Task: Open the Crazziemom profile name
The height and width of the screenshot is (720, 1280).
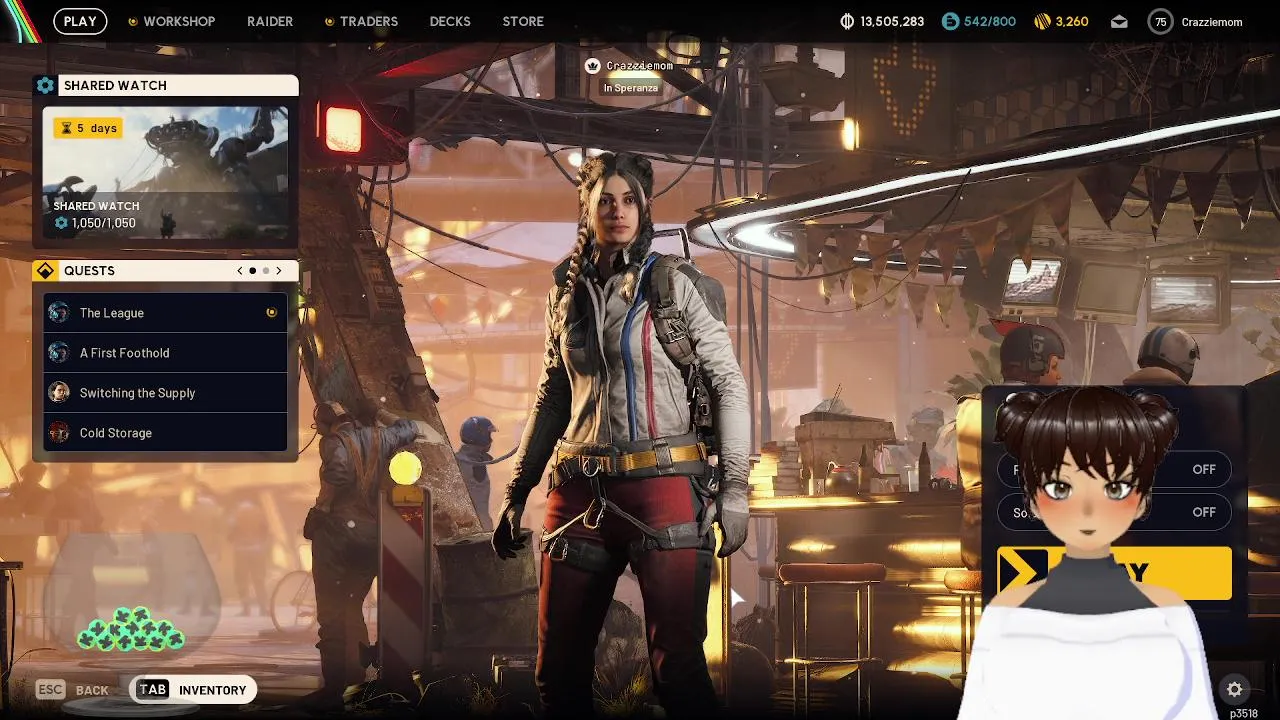Action: point(1211,21)
